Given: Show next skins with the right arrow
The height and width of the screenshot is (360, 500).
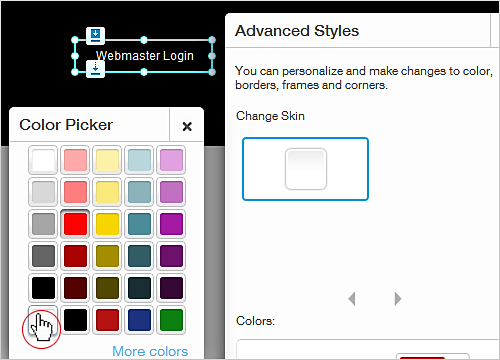Looking at the screenshot, I should pyautogui.click(x=398, y=299).
